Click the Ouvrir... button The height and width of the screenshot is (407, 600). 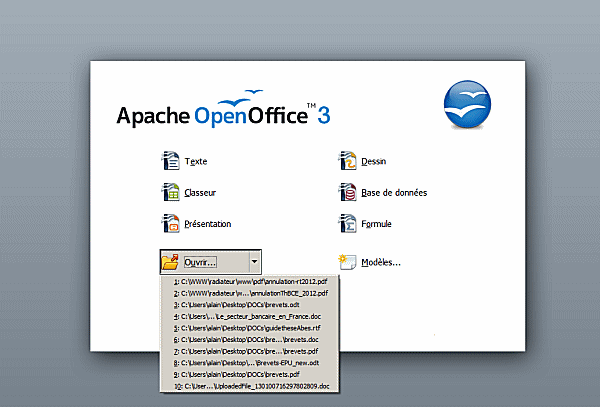(x=205, y=262)
